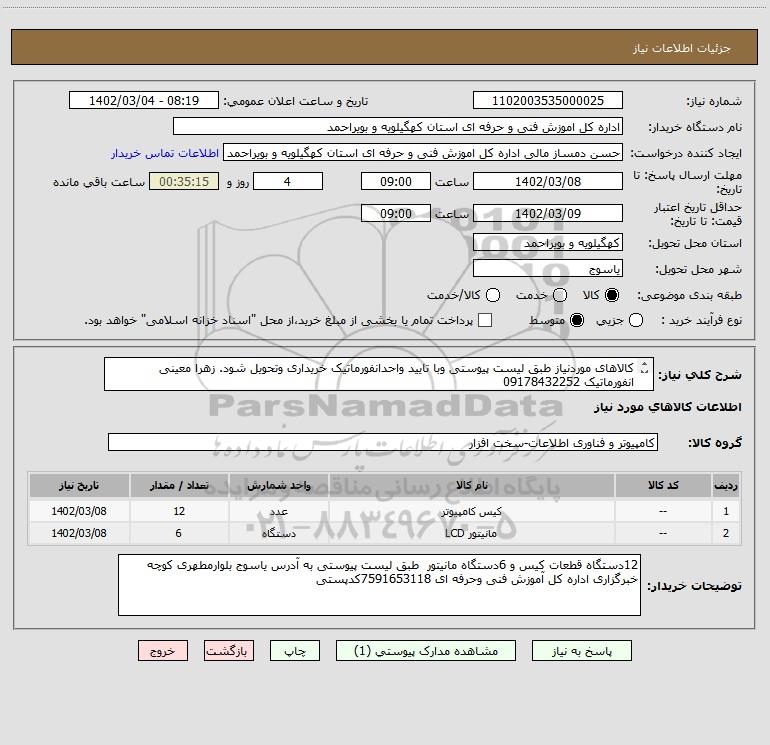Click the نام کالا column header
The width and height of the screenshot is (770, 745).
471,485
